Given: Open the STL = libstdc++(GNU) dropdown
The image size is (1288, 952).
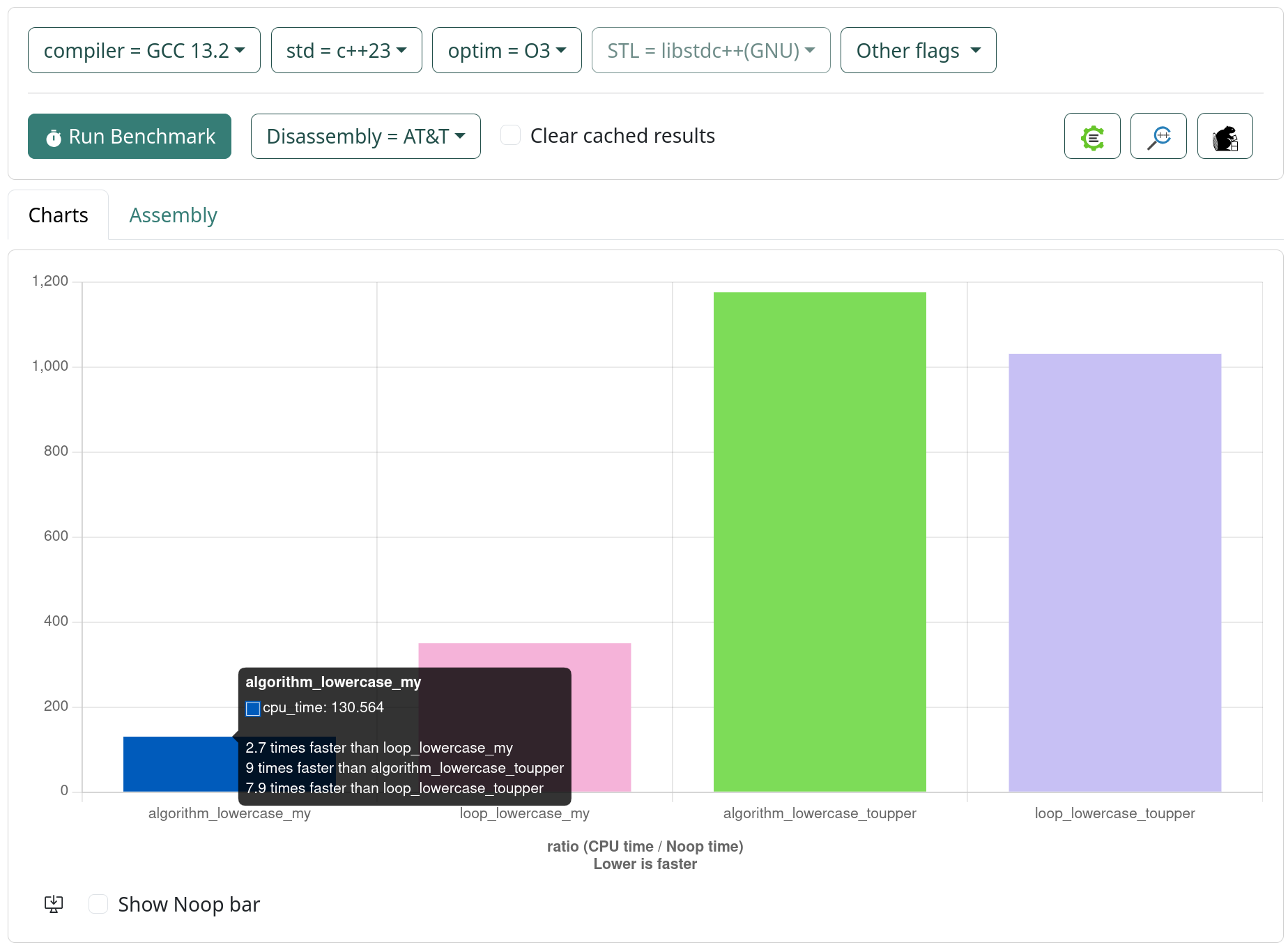Looking at the screenshot, I should (x=710, y=51).
